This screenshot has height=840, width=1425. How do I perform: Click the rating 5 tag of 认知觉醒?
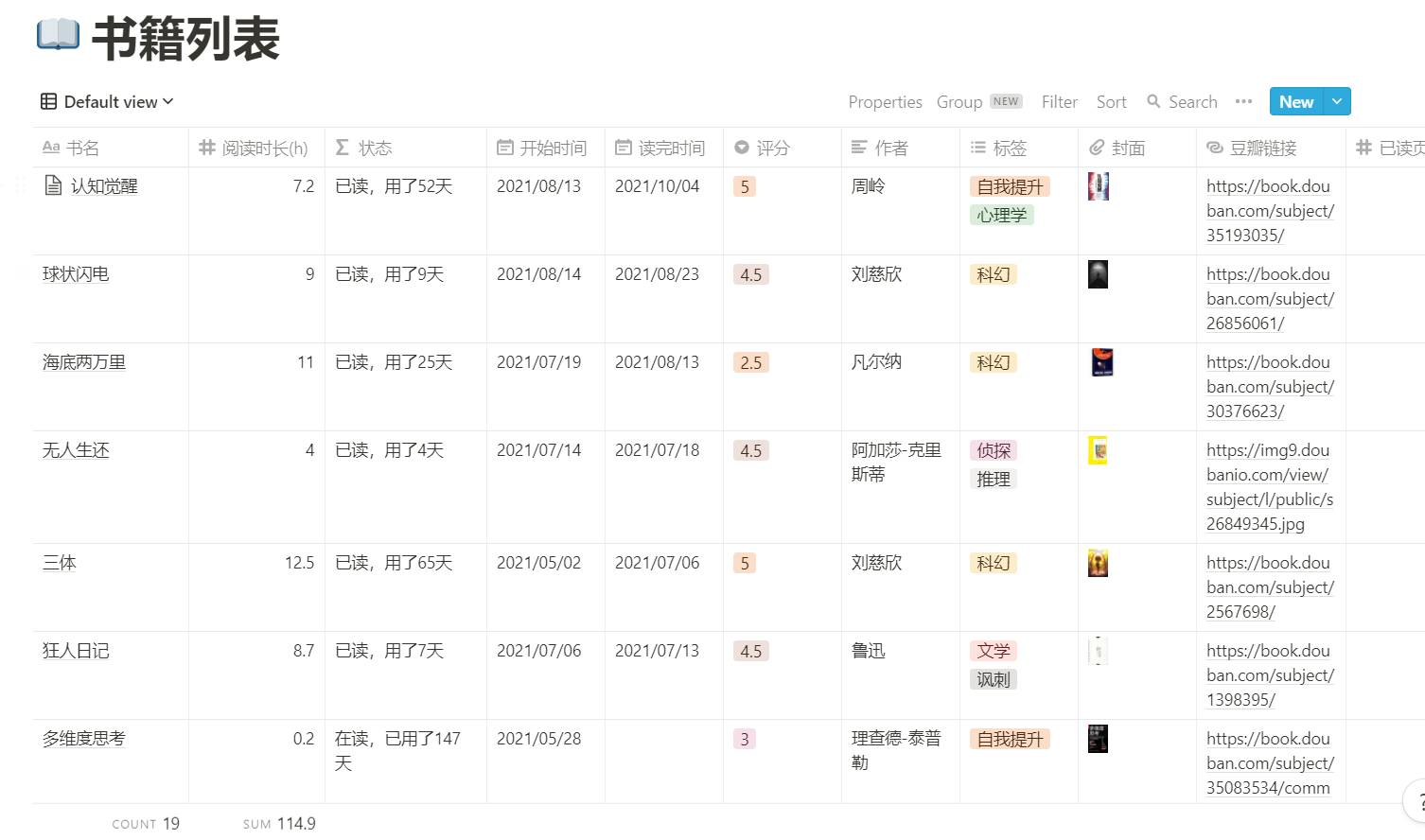(745, 187)
